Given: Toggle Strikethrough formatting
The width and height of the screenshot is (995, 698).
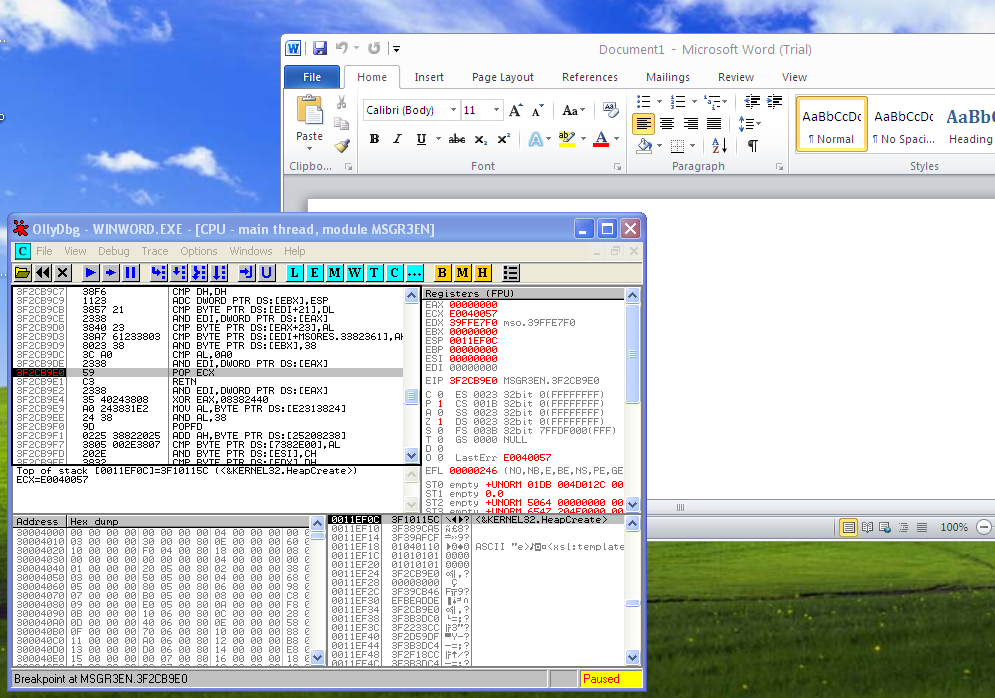Looking at the screenshot, I should tap(457, 139).
